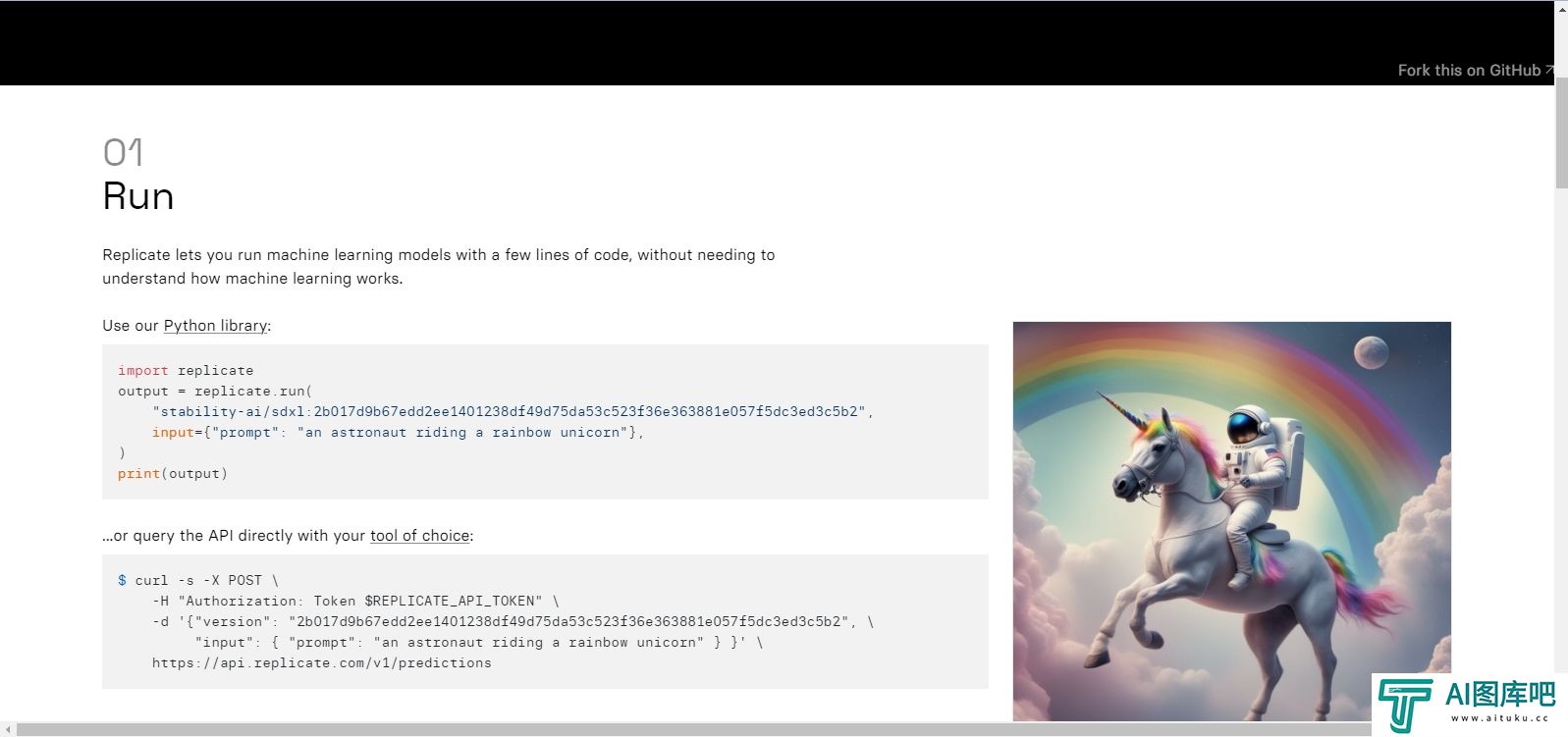This screenshot has height=737, width=1568.
Task: Click the astronaut riding unicorn image
Action: [x=1231, y=521]
